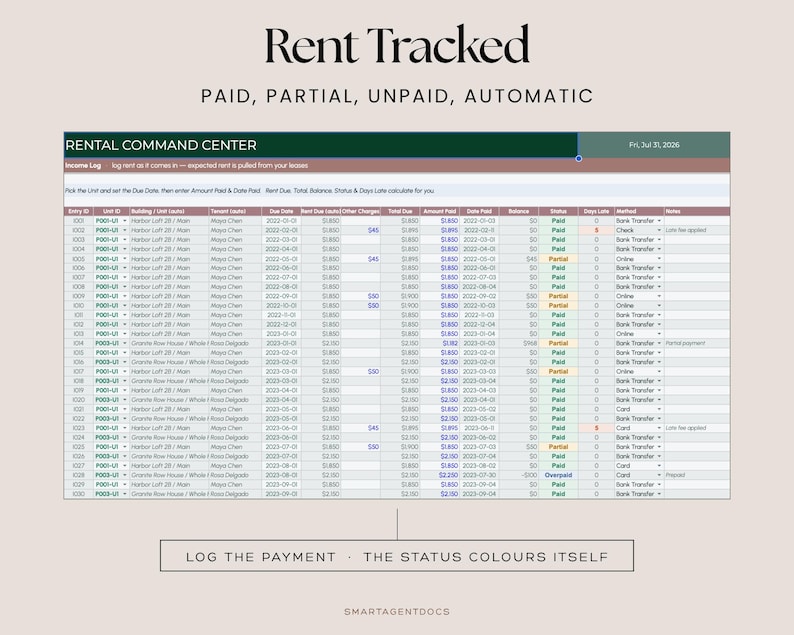This screenshot has height=635, width=794.
Task: Open Unit ID dropdown for entry 1028
Action: (x=125, y=475)
